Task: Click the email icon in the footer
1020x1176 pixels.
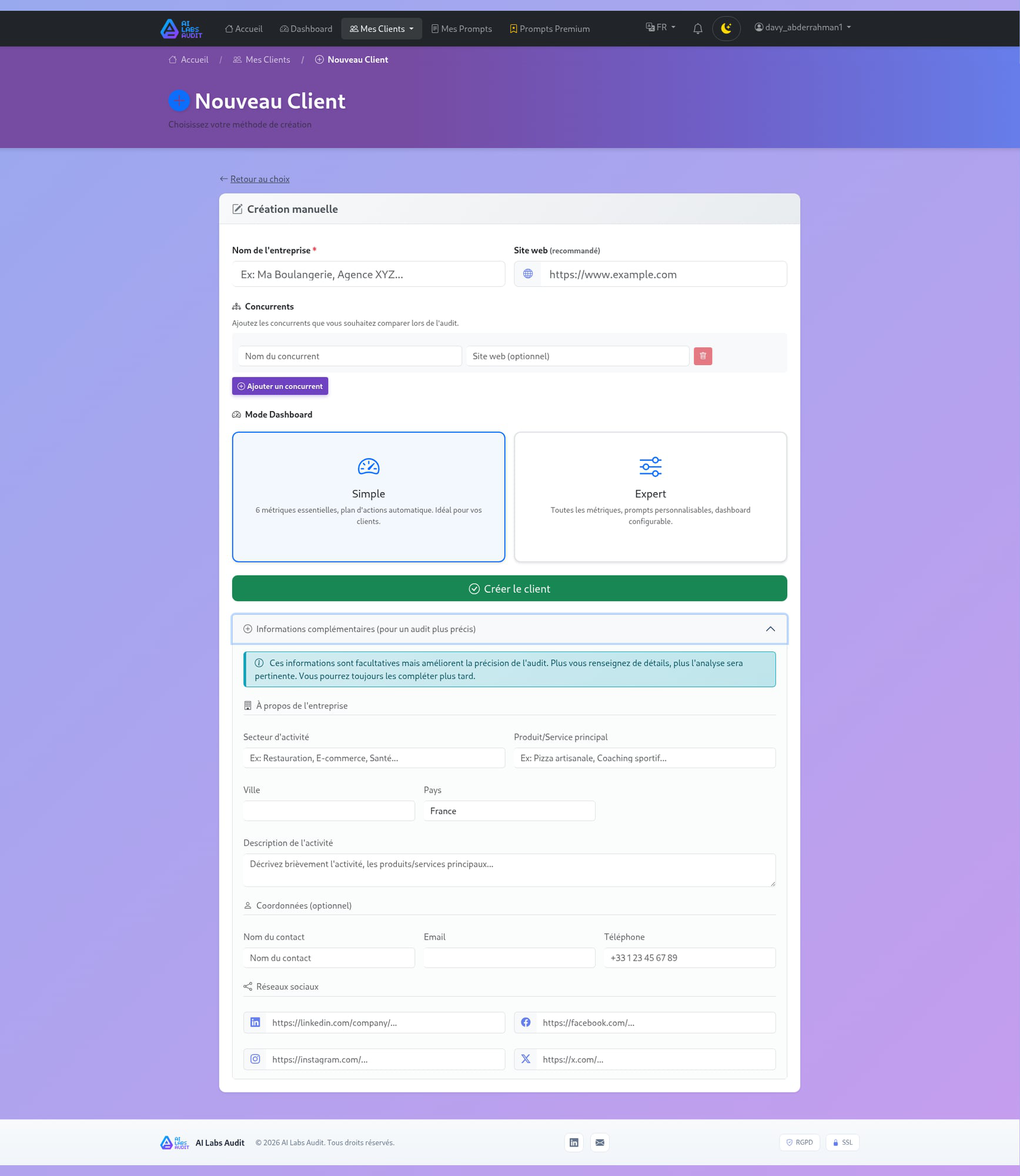Action: pos(600,1142)
